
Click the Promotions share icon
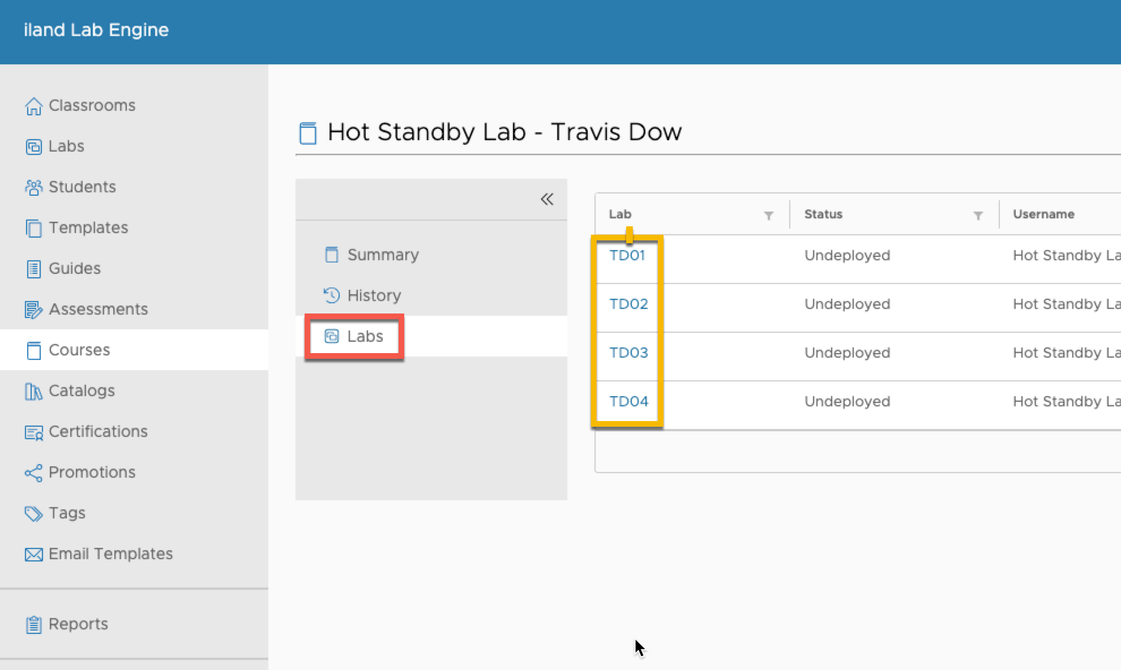(34, 473)
